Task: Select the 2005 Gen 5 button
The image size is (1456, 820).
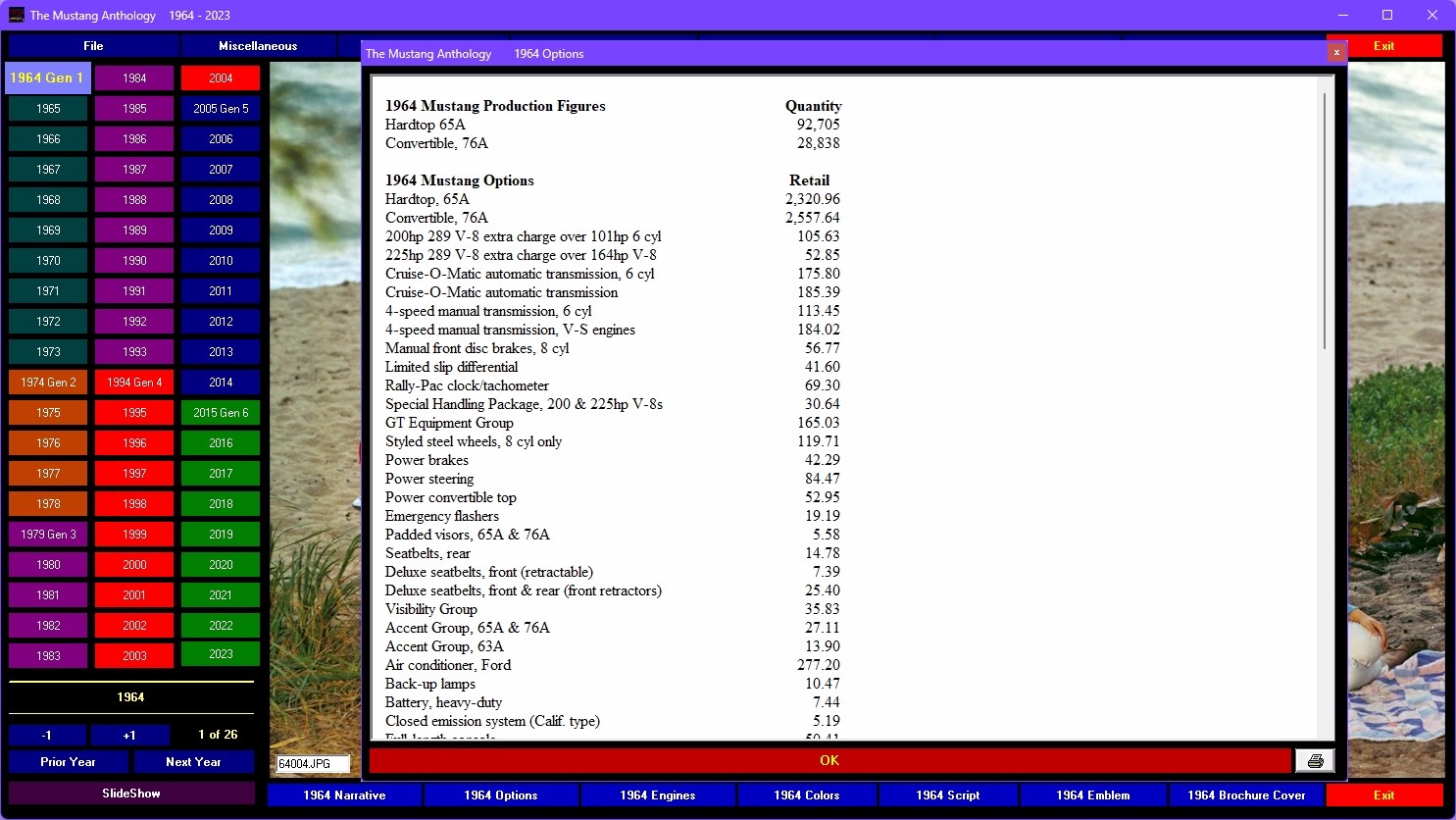Action: tap(221, 109)
